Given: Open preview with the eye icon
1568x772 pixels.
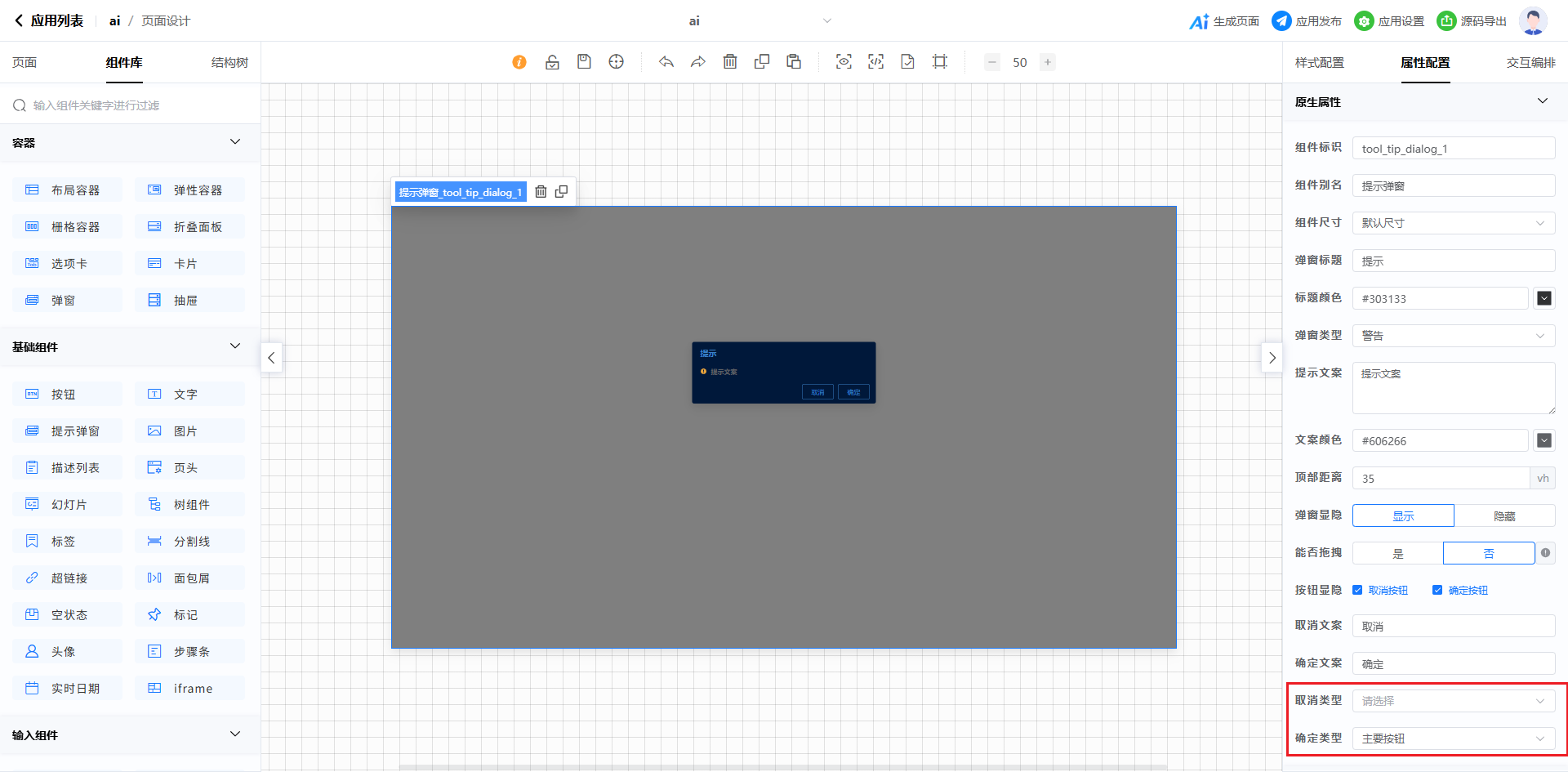Looking at the screenshot, I should (844, 62).
